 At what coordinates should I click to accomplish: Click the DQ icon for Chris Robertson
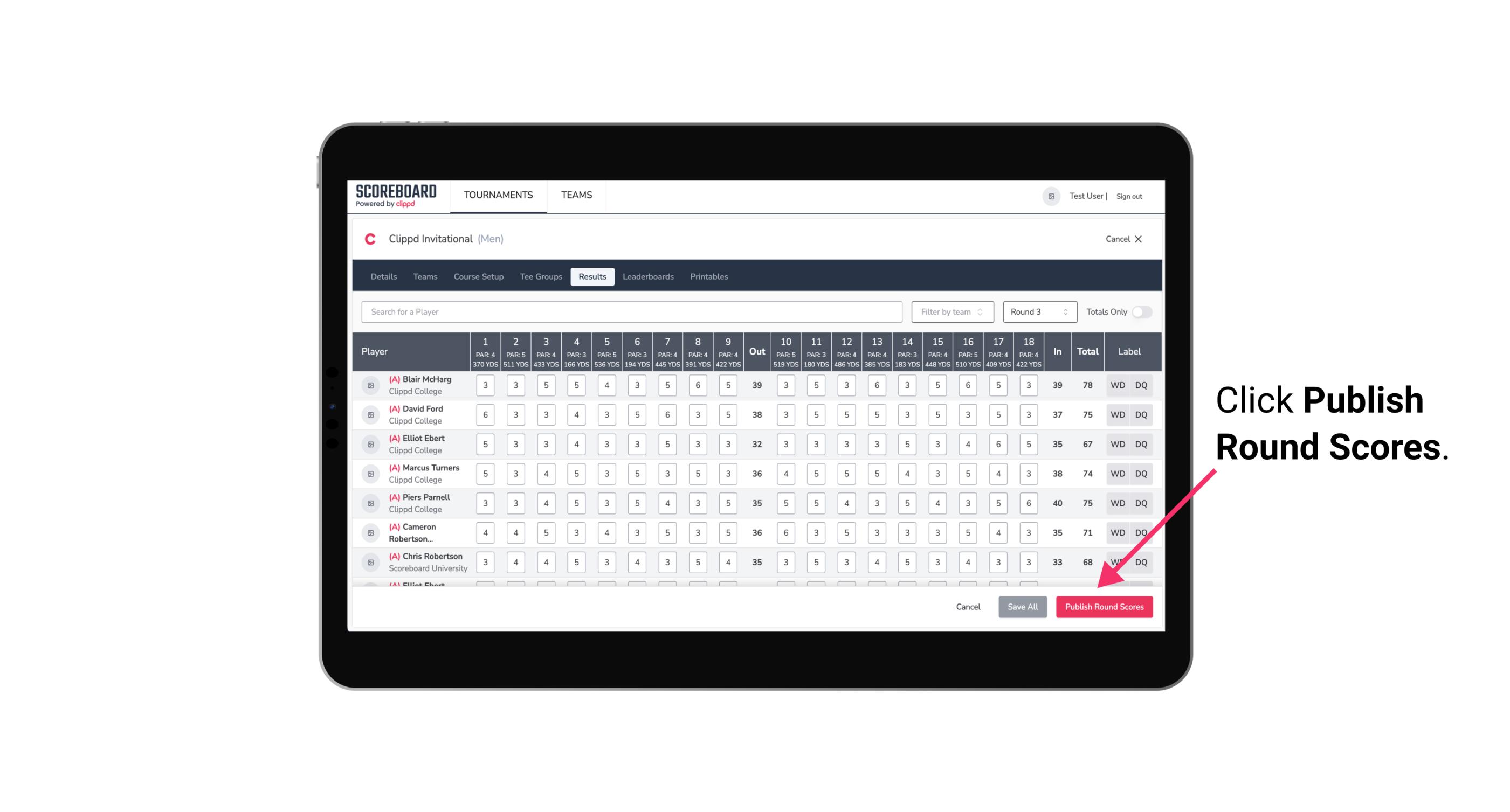pos(1141,562)
